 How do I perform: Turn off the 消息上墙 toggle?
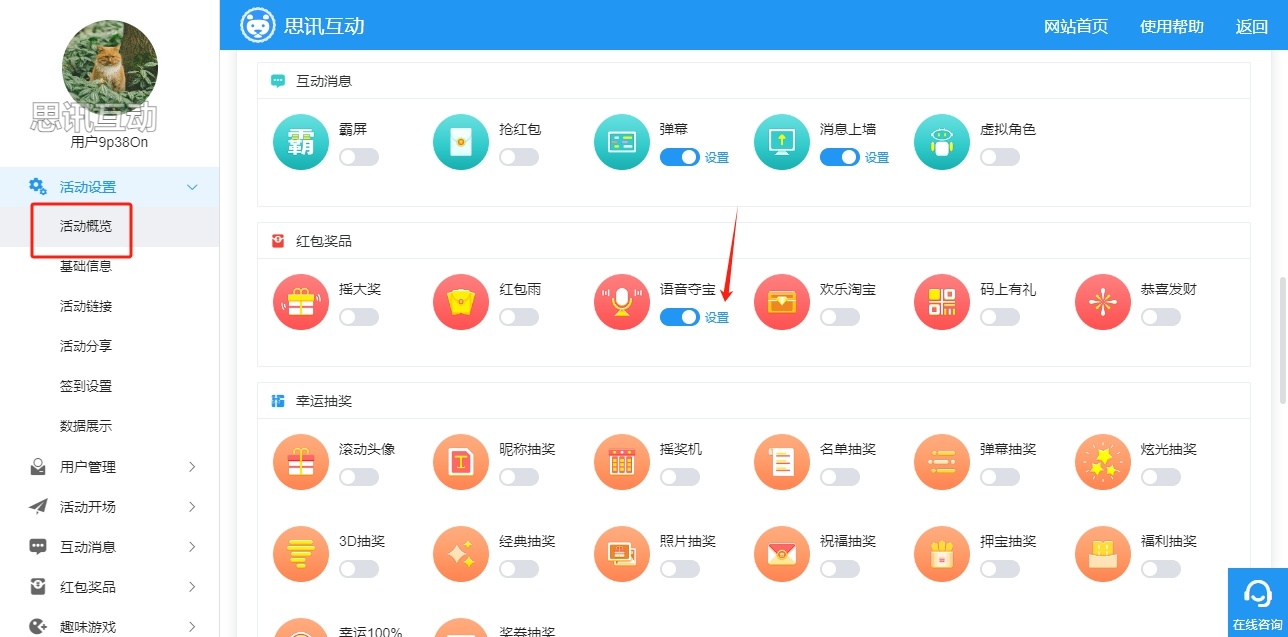coord(839,157)
